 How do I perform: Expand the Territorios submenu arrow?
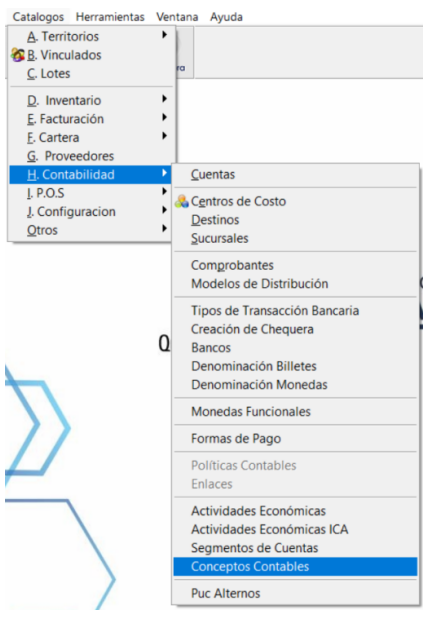tap(165, 35)
